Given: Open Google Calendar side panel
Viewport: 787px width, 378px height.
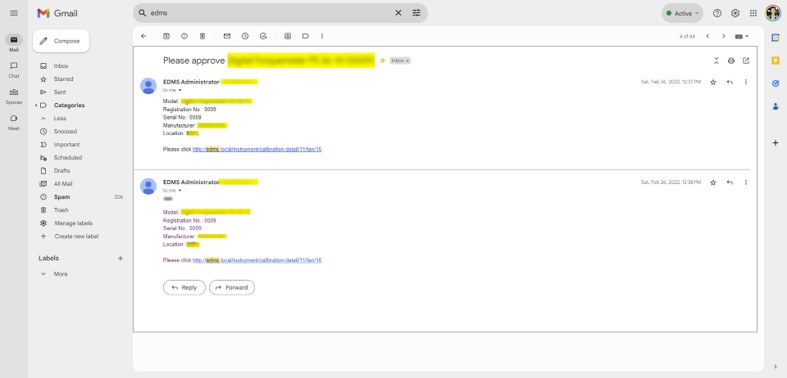Looking at the screenshot, I should point(775,37).
